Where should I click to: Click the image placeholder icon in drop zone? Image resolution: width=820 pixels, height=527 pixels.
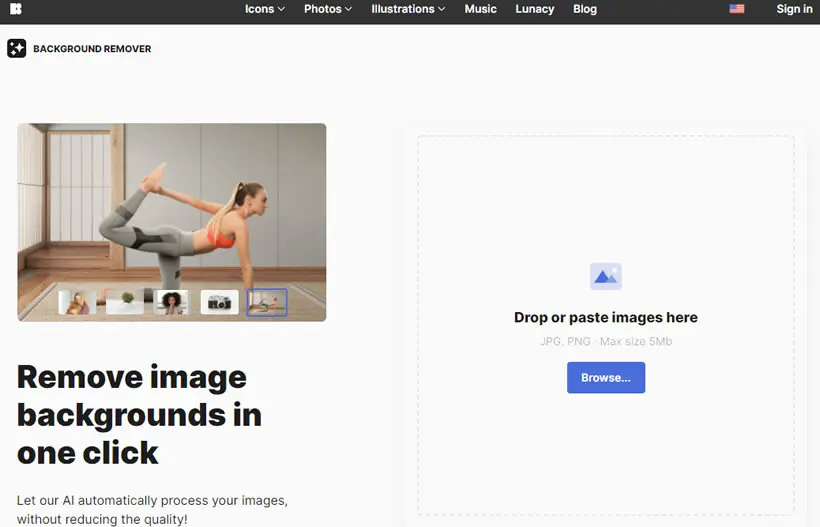pyautogui.click(x=606, y=276)
